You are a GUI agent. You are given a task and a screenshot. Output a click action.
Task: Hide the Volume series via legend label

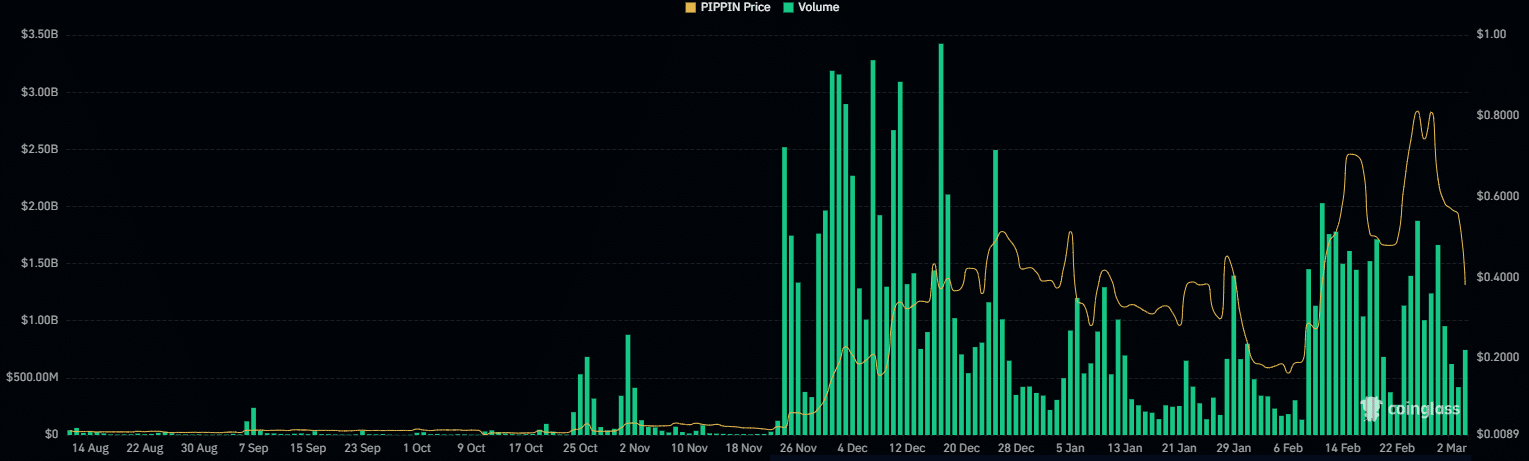pos(818,7)
